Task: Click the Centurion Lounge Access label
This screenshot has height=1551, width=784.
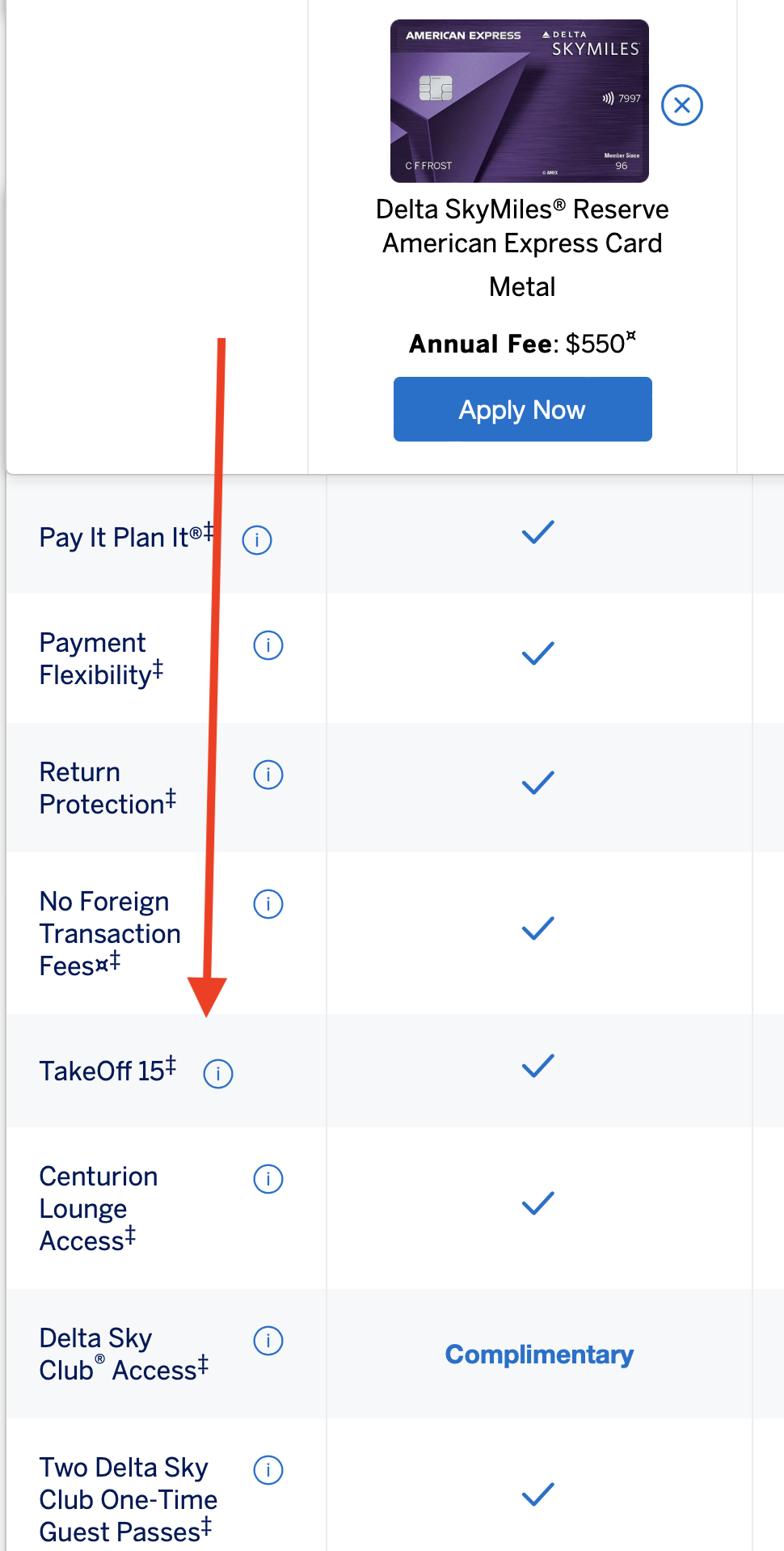Action: pyautogui.click(x=99, y=1208)
